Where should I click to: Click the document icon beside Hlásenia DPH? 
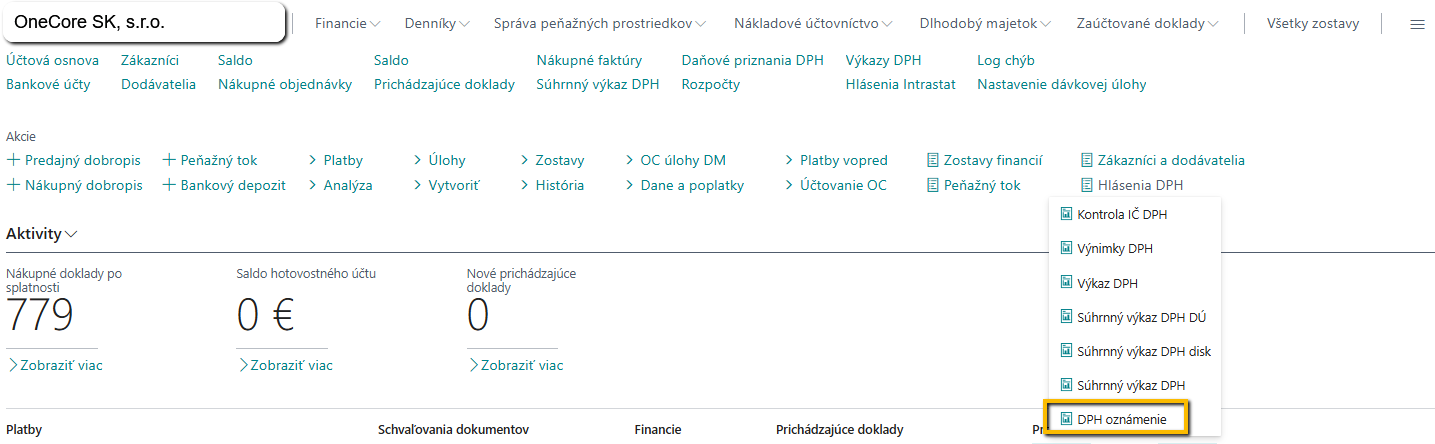pos(1087,185)
